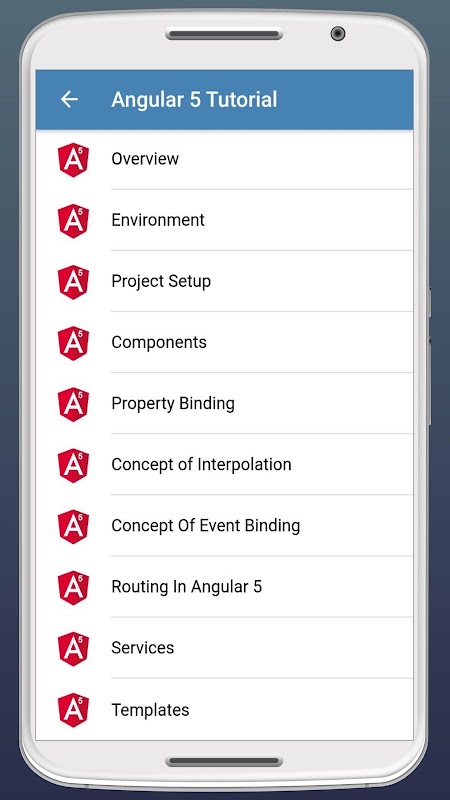The height and width of the screenshot is (800, 450).
Task: Open Concept of Interpolation topic
Action: pyautogui.click(x=224, y=465)
